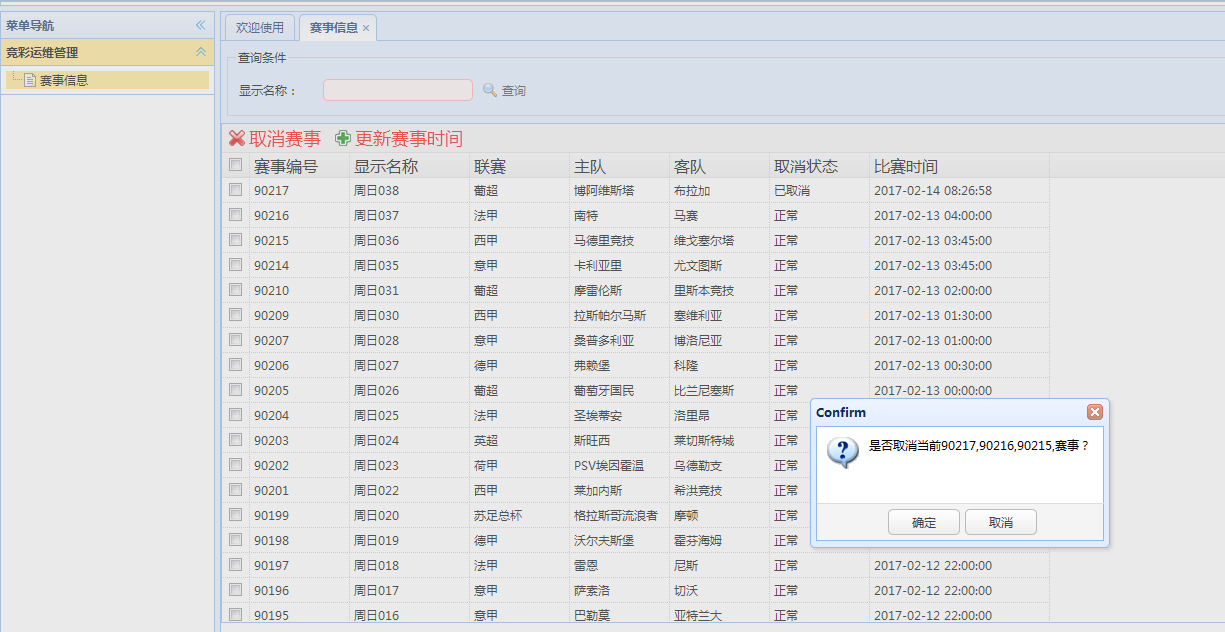
Task: Select the table row for event 90203
Action: point(500,440)
